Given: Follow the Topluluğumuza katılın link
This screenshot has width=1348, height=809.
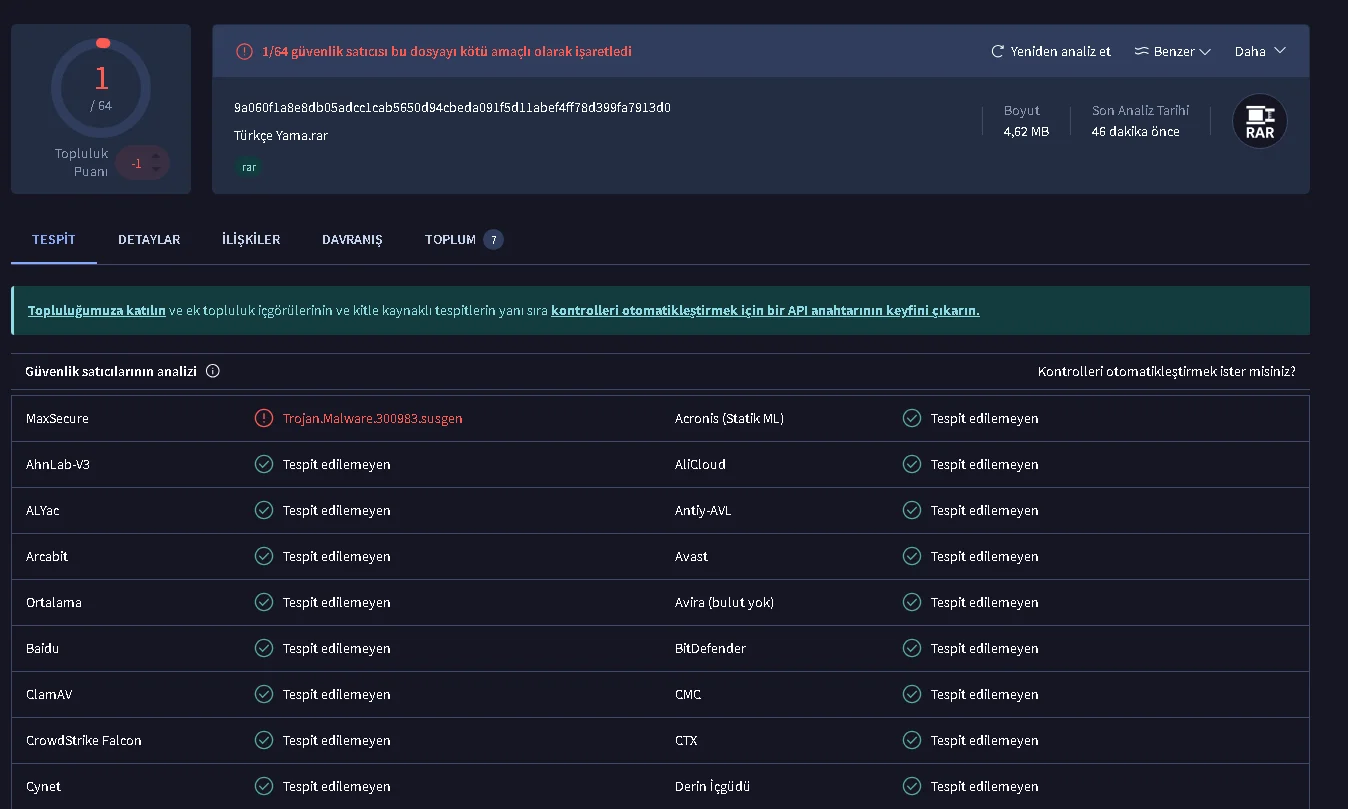Looking at the screenshot, I should (97, 311).
